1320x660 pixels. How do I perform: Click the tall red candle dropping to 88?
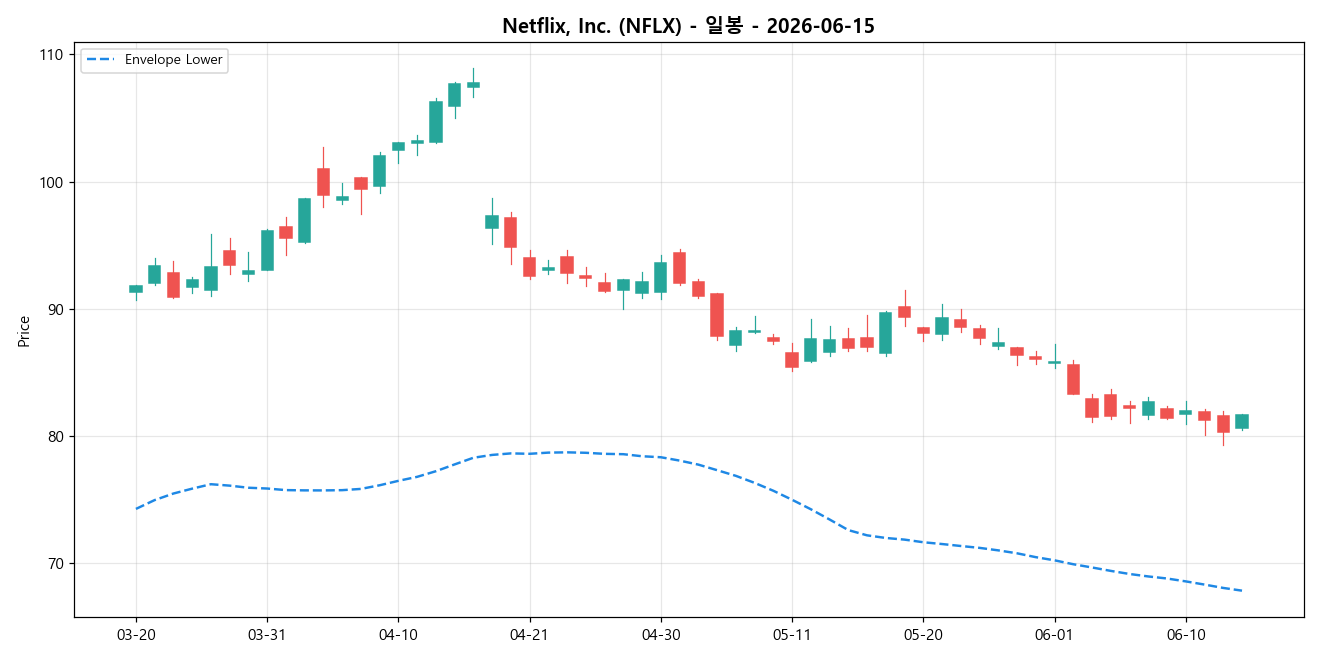(x=717, y=315)
